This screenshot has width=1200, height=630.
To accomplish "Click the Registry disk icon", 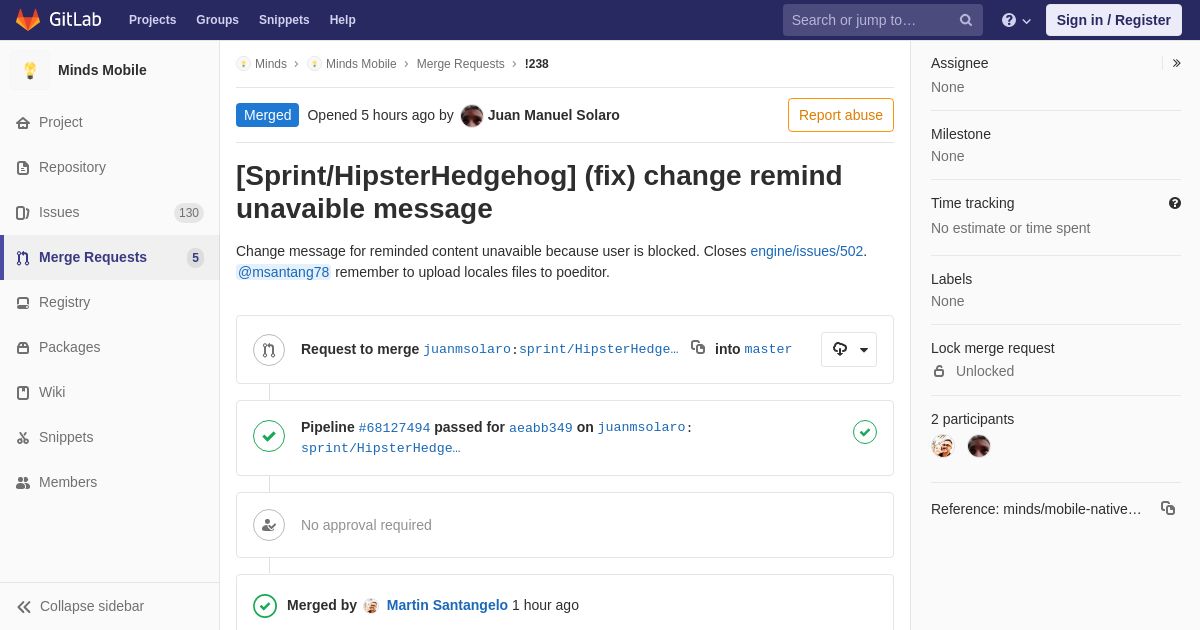I will 23,303.
